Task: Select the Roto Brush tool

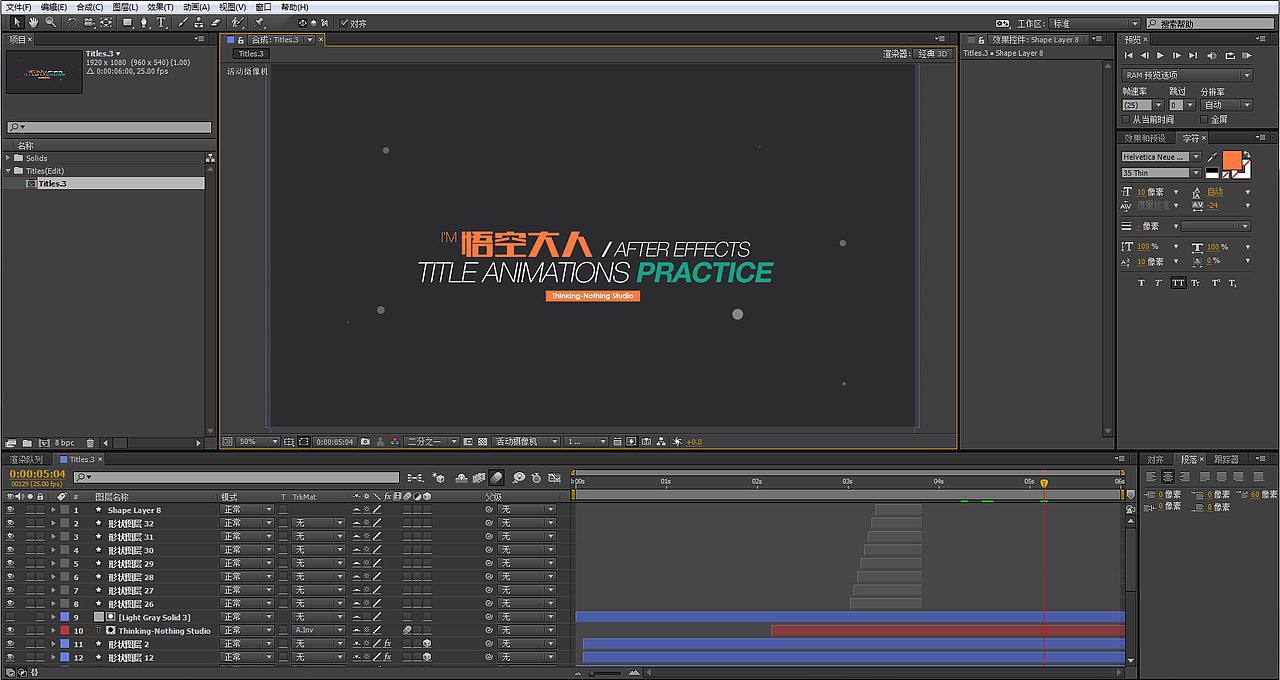Action: click(x=238, y=22)
